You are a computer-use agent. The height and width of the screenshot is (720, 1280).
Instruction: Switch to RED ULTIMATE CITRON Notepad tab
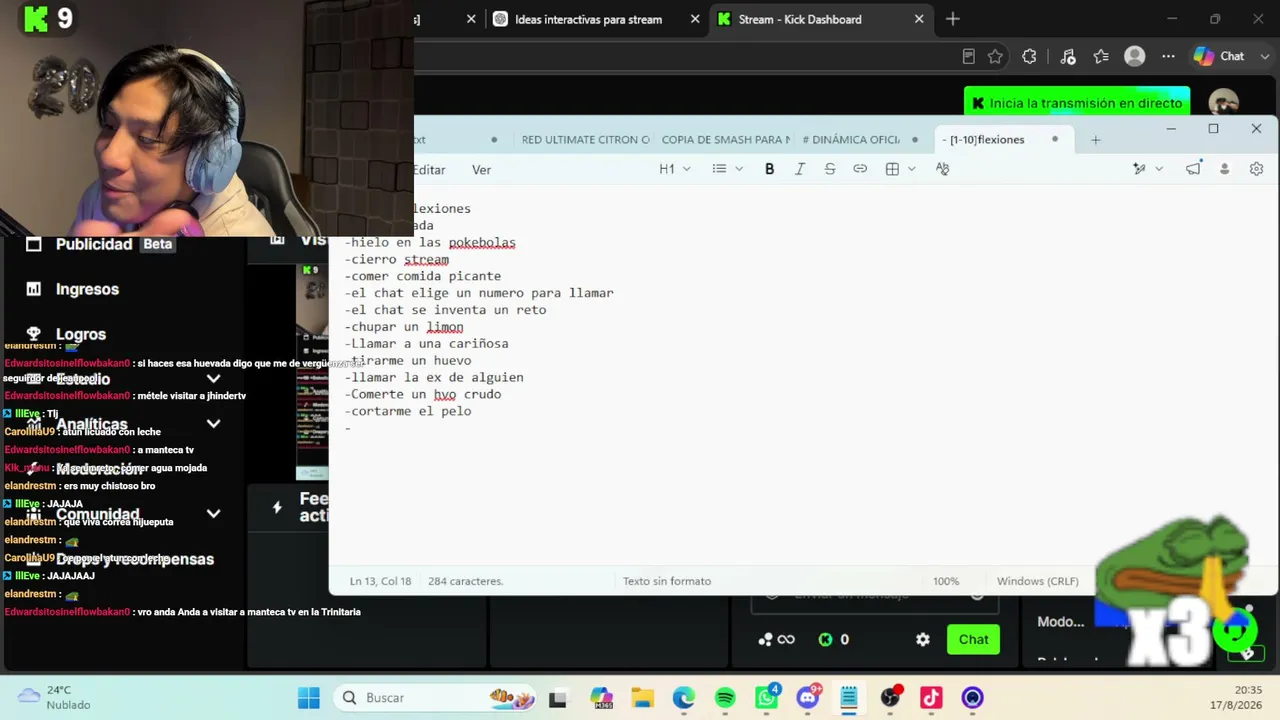coord(585,140)
